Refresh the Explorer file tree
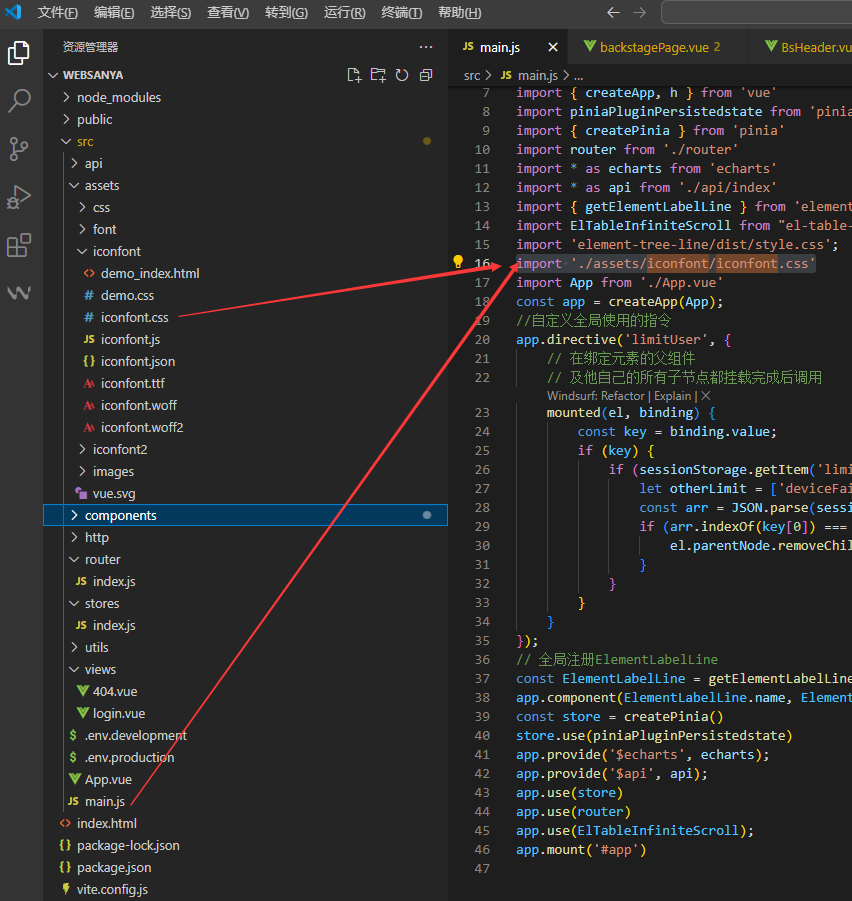This screenshot has height=901, width=852. (x=402, y=75)
